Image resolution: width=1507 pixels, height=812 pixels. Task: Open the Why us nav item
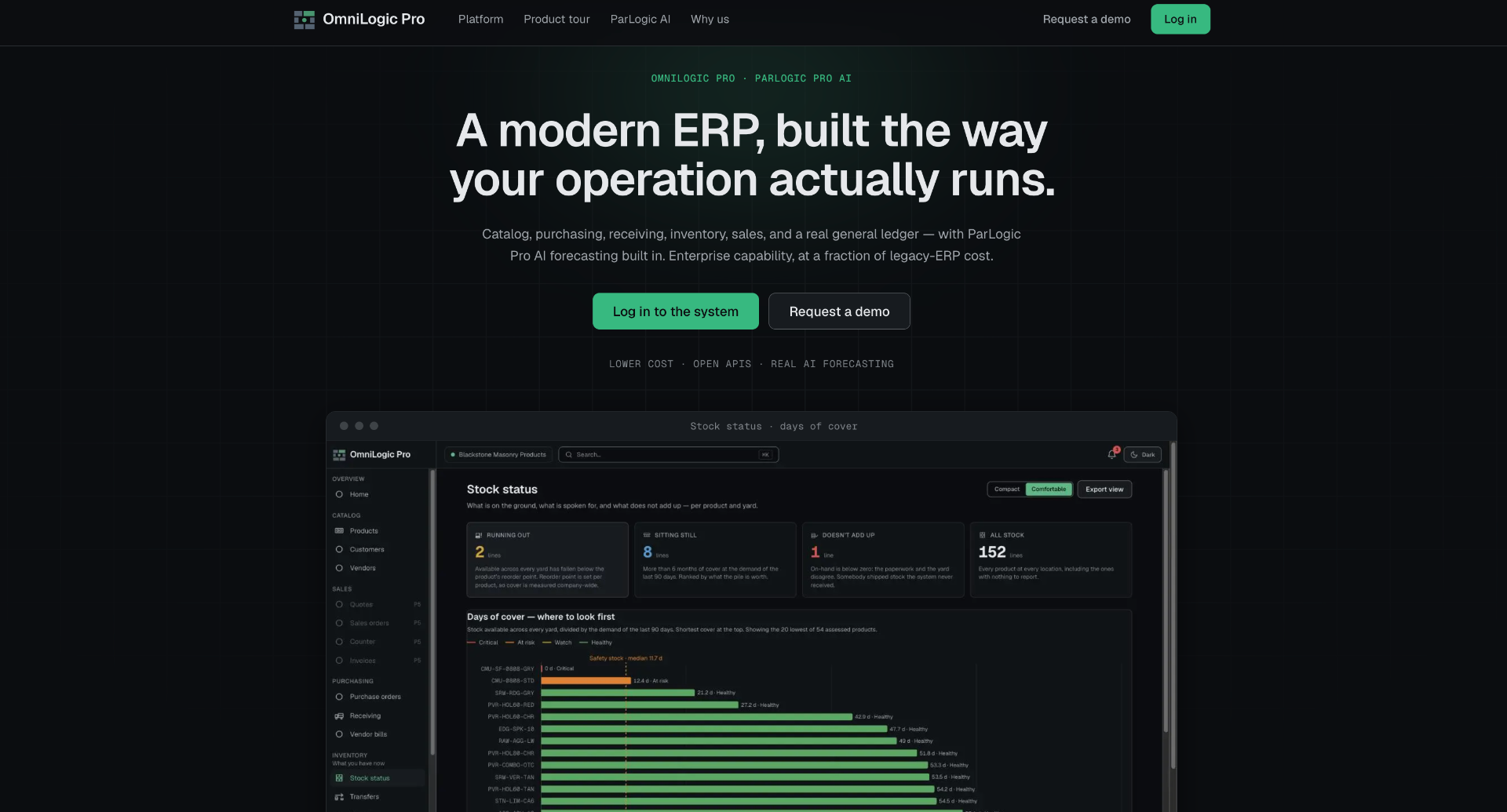point(710,20)
